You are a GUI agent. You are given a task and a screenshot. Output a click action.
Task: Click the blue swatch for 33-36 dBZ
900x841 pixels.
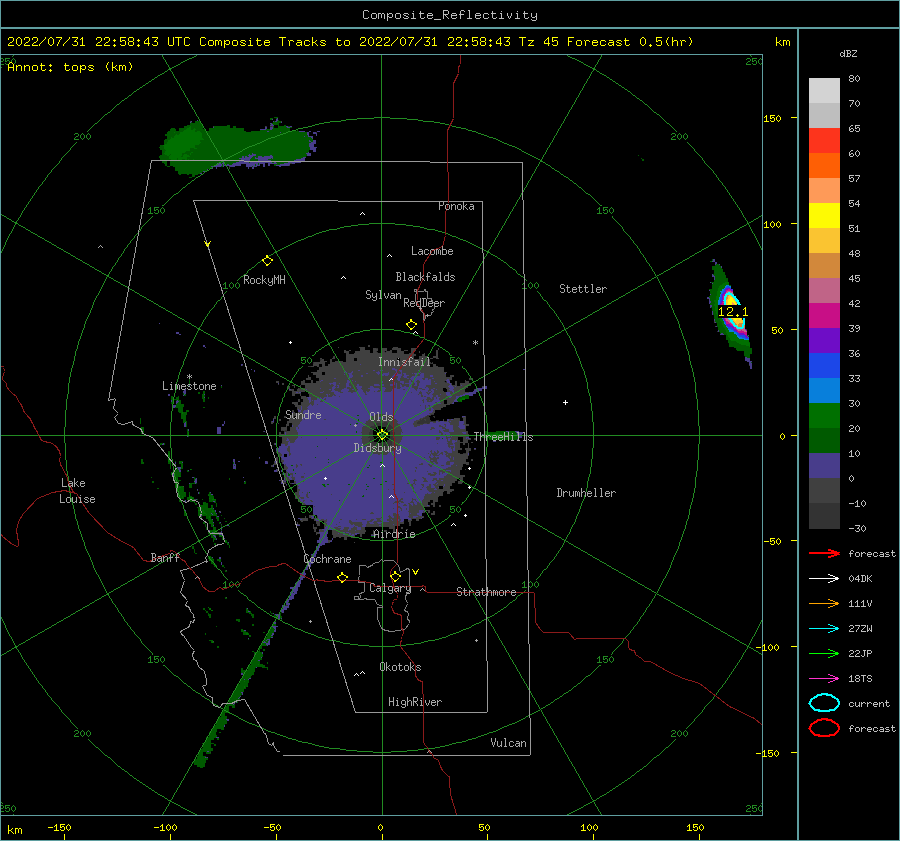point(824,366)
